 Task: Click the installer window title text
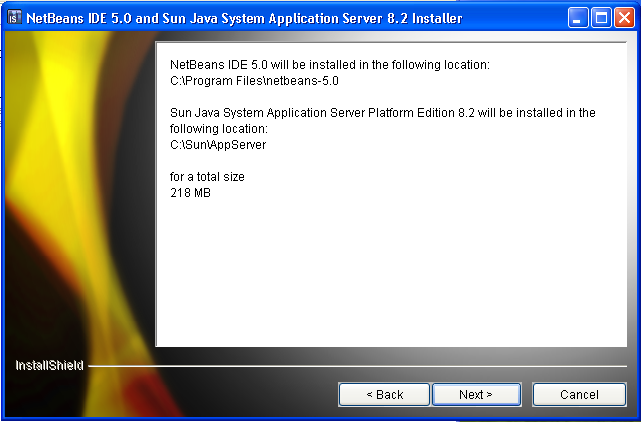(x=244, y=18)
